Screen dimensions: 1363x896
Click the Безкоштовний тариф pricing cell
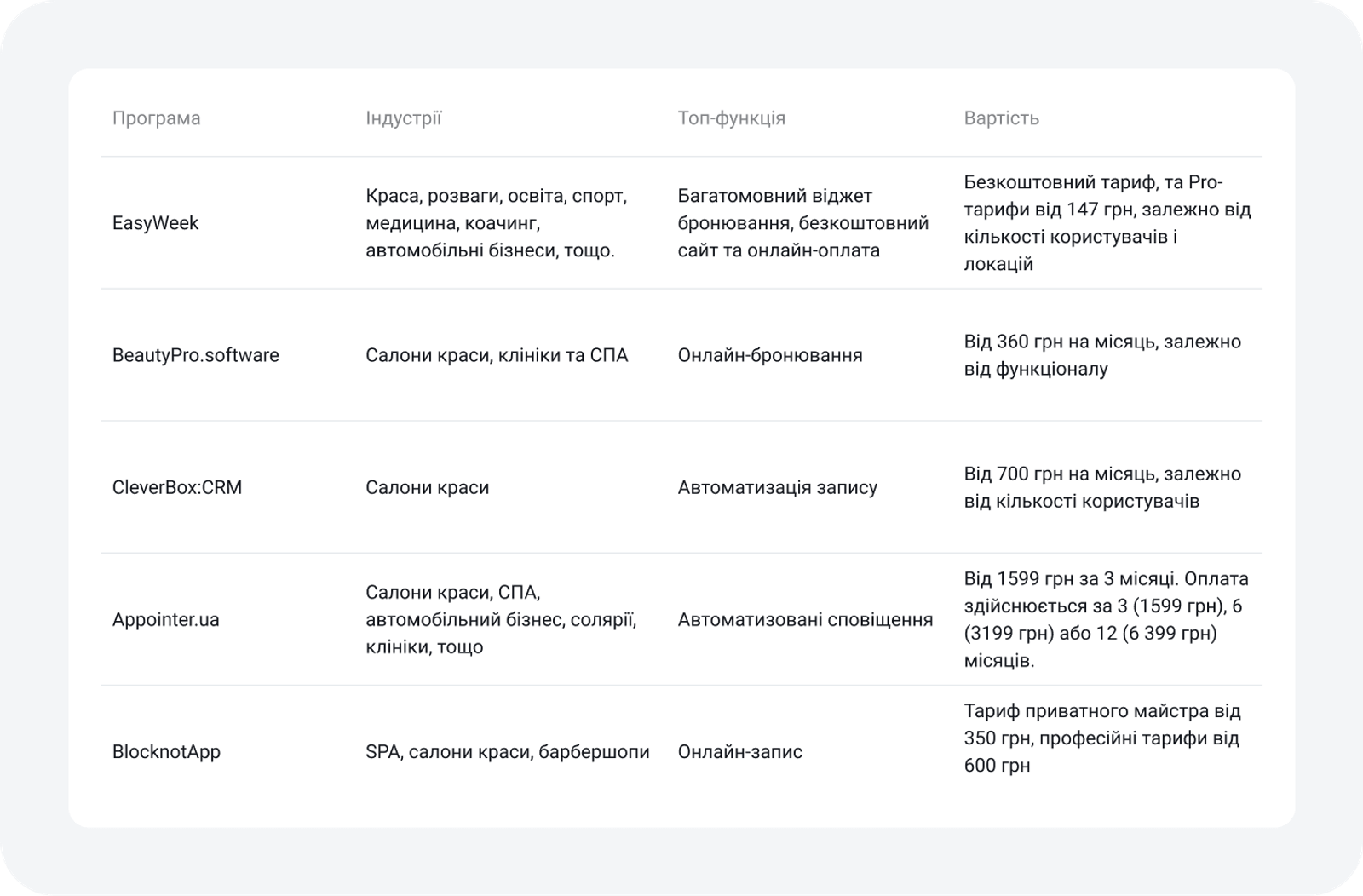click(1107, 223)
